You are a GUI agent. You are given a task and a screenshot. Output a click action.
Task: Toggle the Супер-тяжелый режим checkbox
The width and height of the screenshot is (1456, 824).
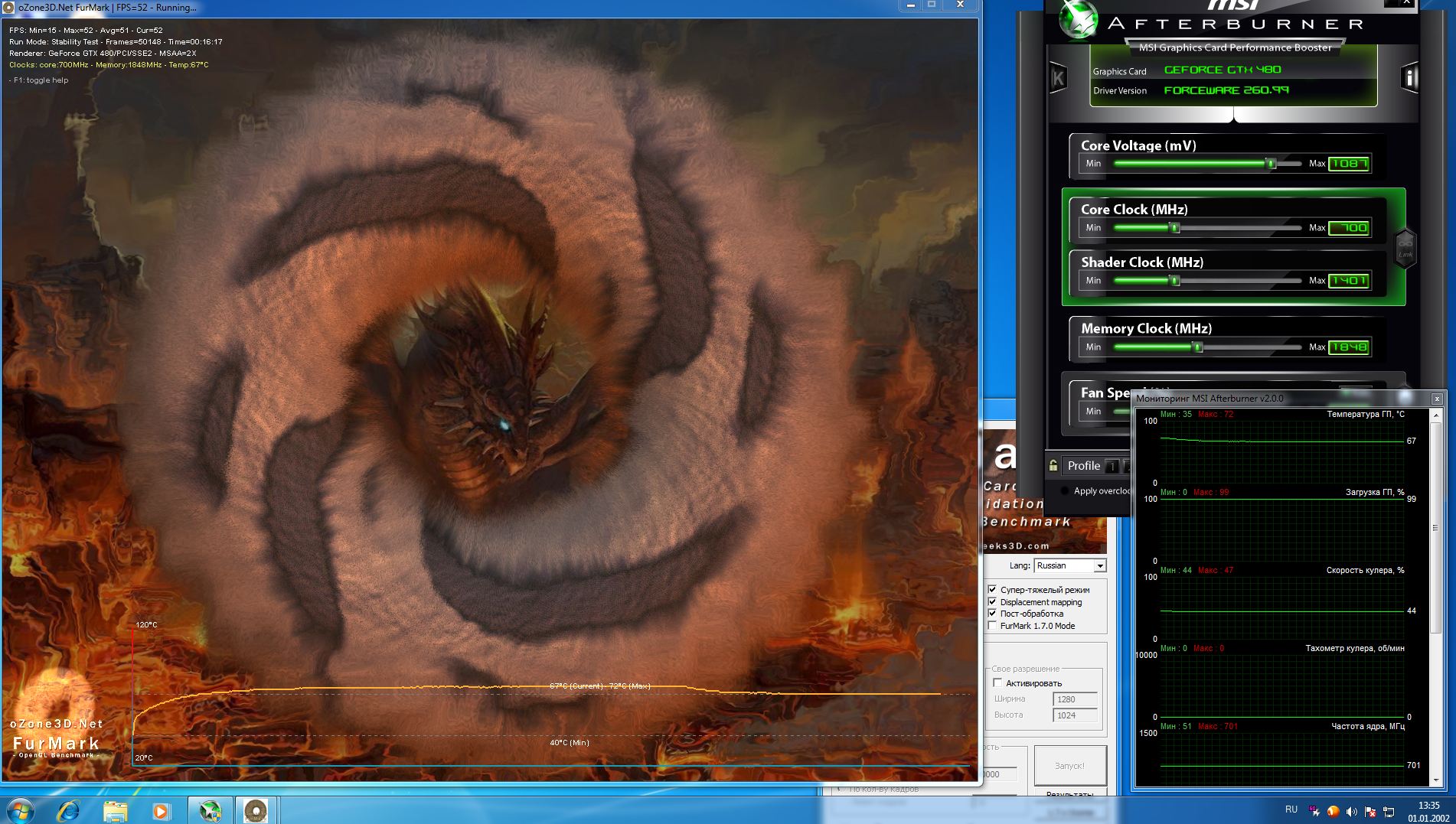(x=992, y=590)
